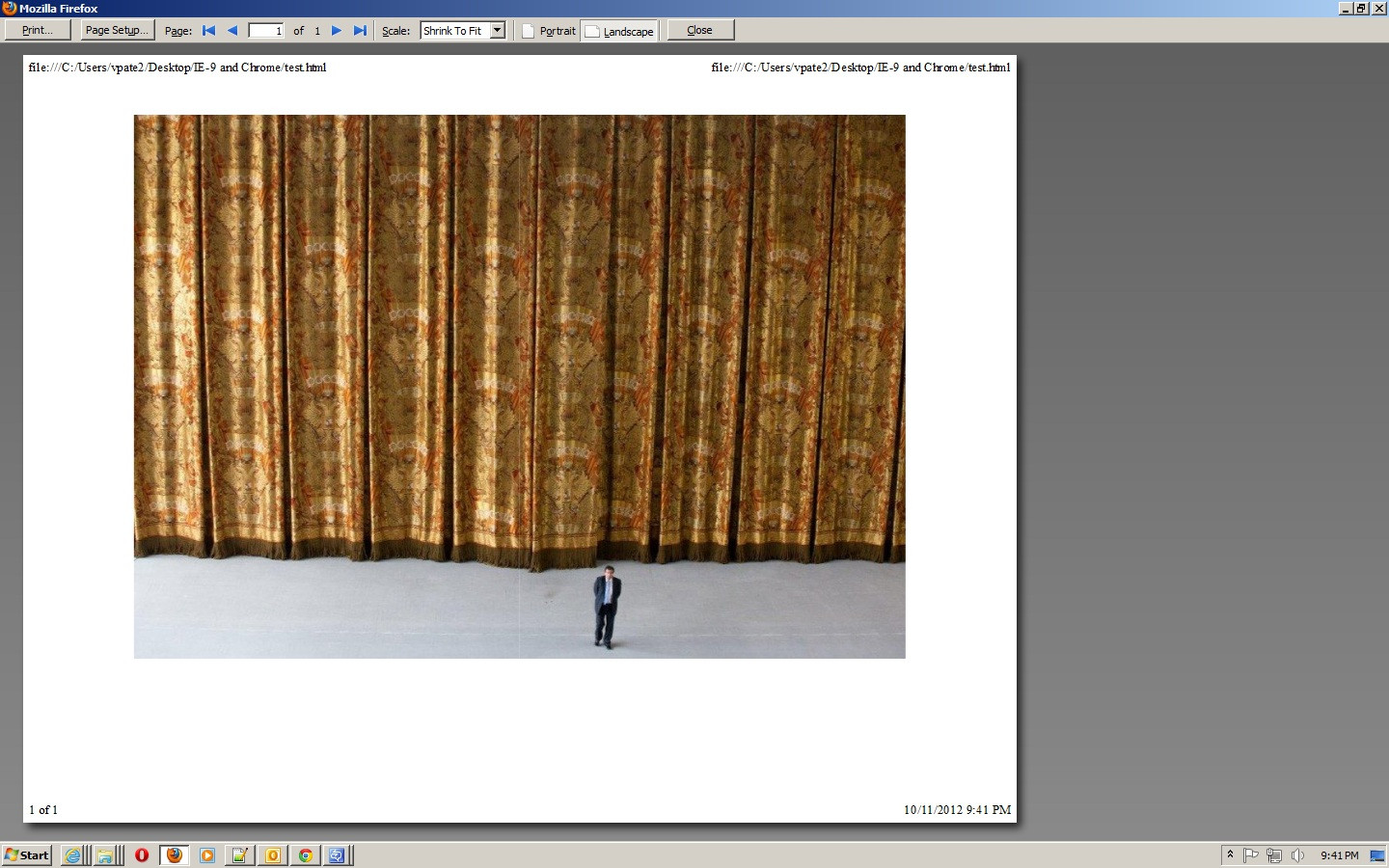
Task: Select the page number input field
Action: click(x=265, y=30)
